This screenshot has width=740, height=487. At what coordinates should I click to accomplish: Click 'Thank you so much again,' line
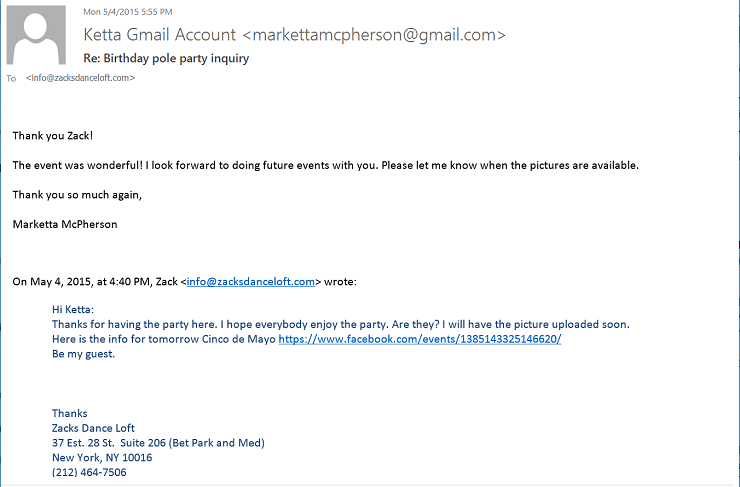pos(77,195)
